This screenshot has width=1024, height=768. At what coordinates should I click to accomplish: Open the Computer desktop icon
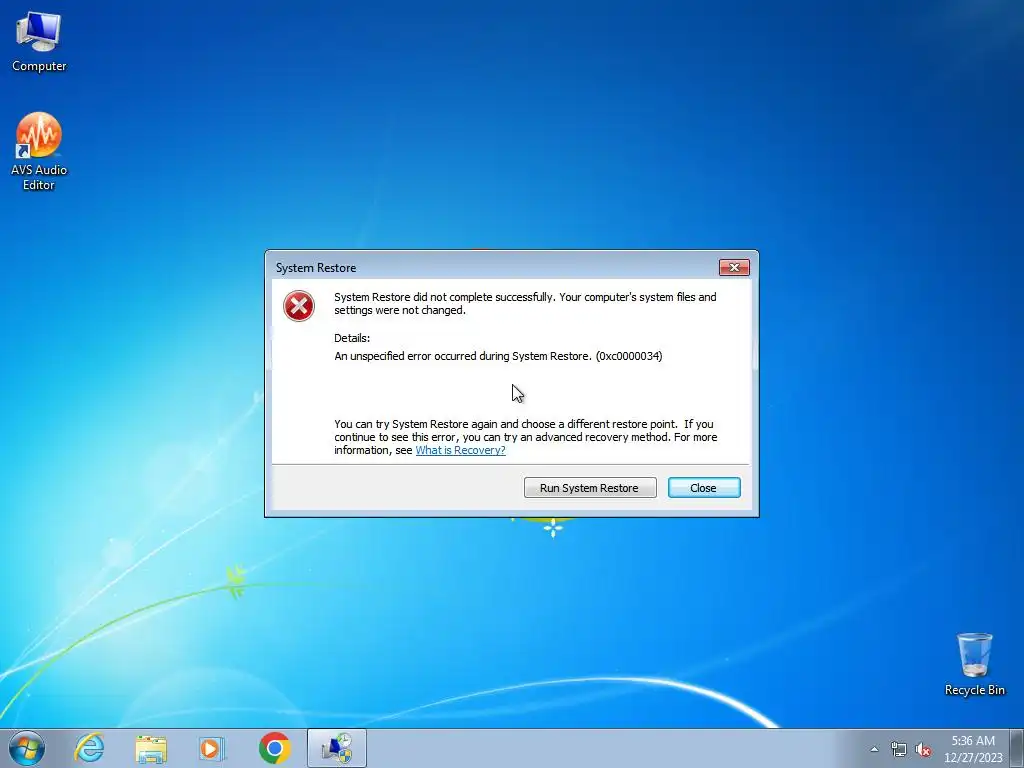point(39,40)
